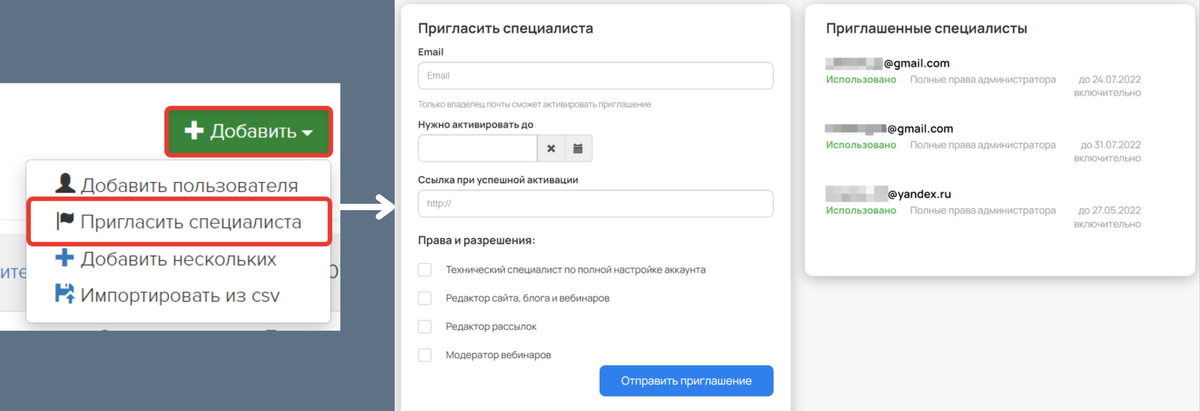Image resolution: width=1200 pixels, height=411 pixels.
Task: Toggle the Модератор вебинаров checkbox
Action: click(424, 354)
